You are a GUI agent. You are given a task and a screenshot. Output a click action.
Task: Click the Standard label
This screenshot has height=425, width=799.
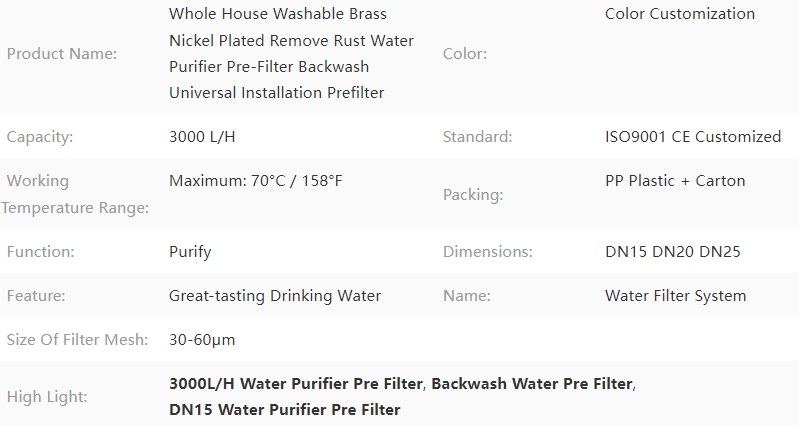pyautogui.click(x=477, y=137)
